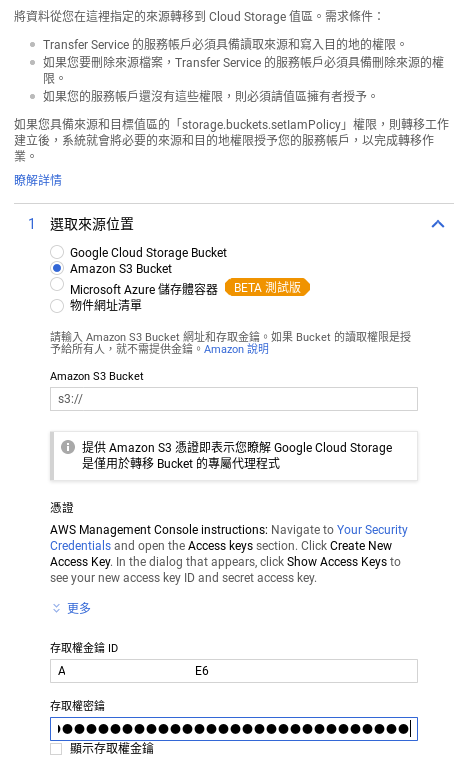The width and height of the screenshot is (472, 760).
Task: Click the Credentials link text on the second line
Action: [80, 546]
